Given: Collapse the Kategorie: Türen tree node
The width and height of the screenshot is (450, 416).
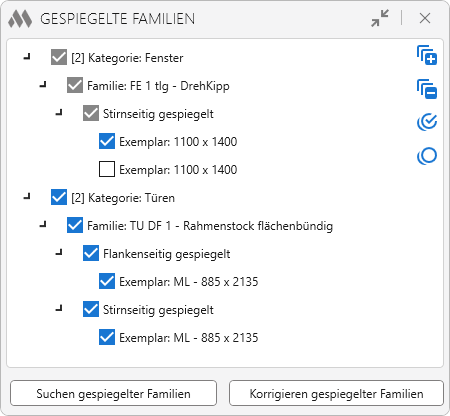Looking at the screenshot, I should 27,197.
